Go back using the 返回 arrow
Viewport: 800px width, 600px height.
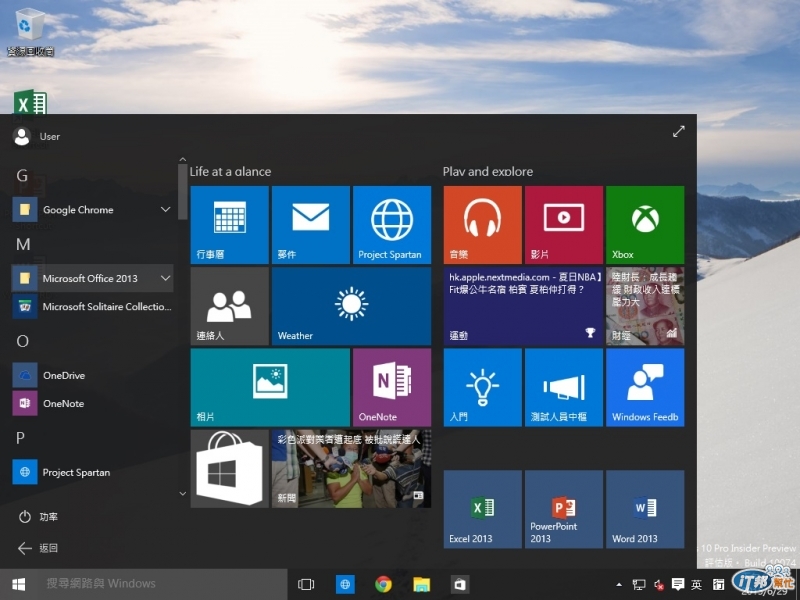[x=38, y=548]
